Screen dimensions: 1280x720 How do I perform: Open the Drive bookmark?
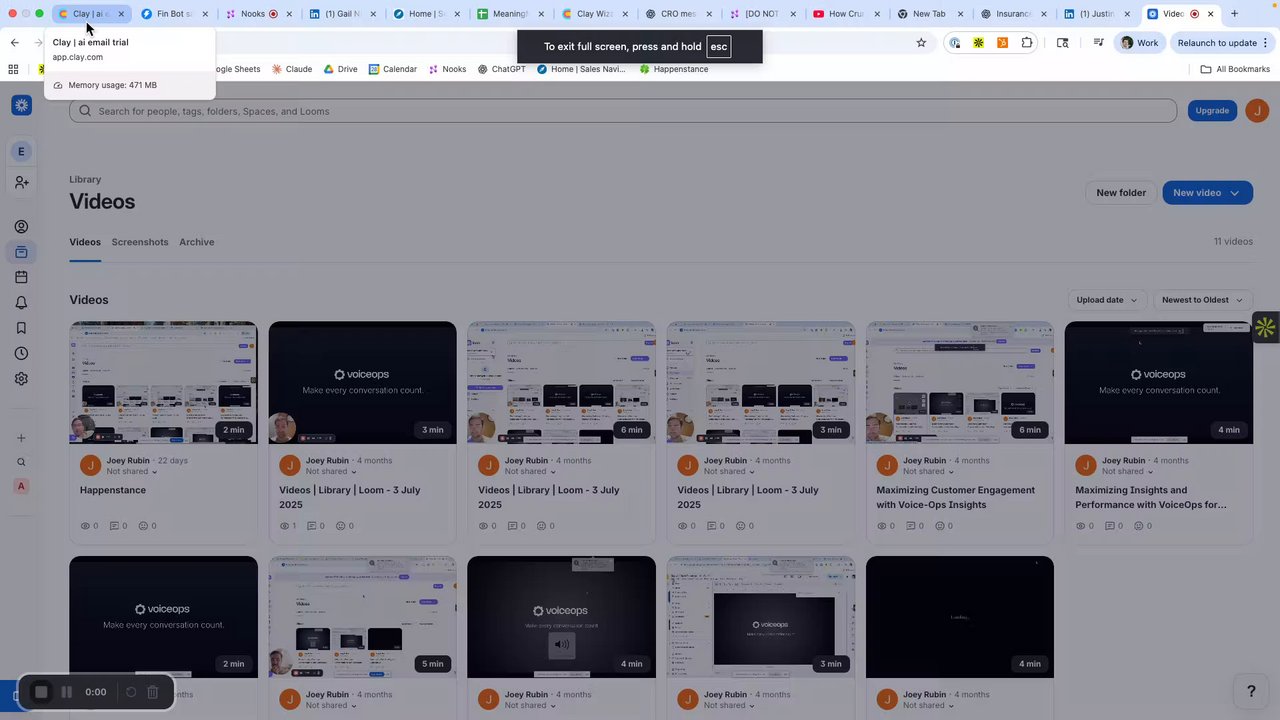click(x=340, y=69)
